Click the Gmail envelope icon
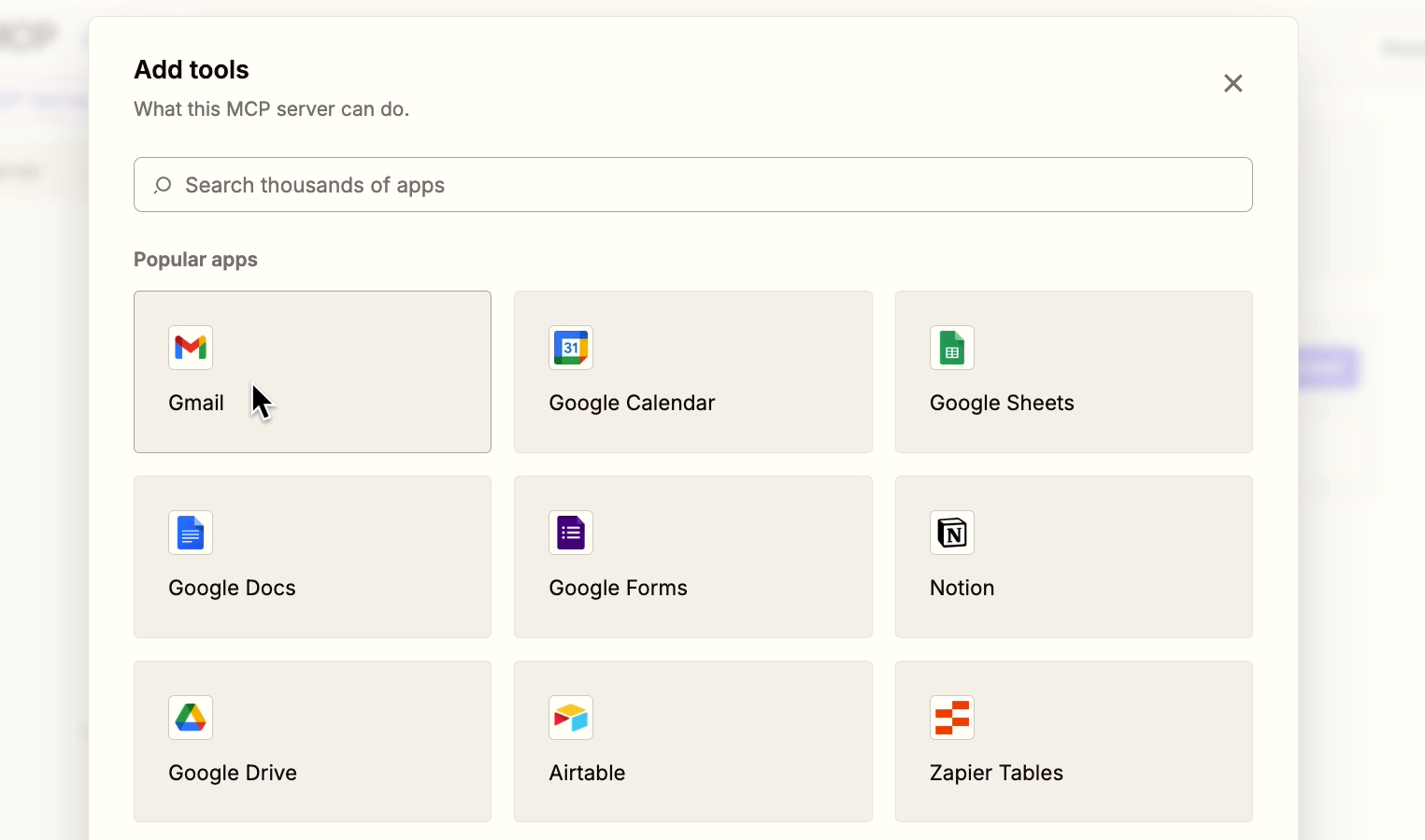 (x=191, y=348)
